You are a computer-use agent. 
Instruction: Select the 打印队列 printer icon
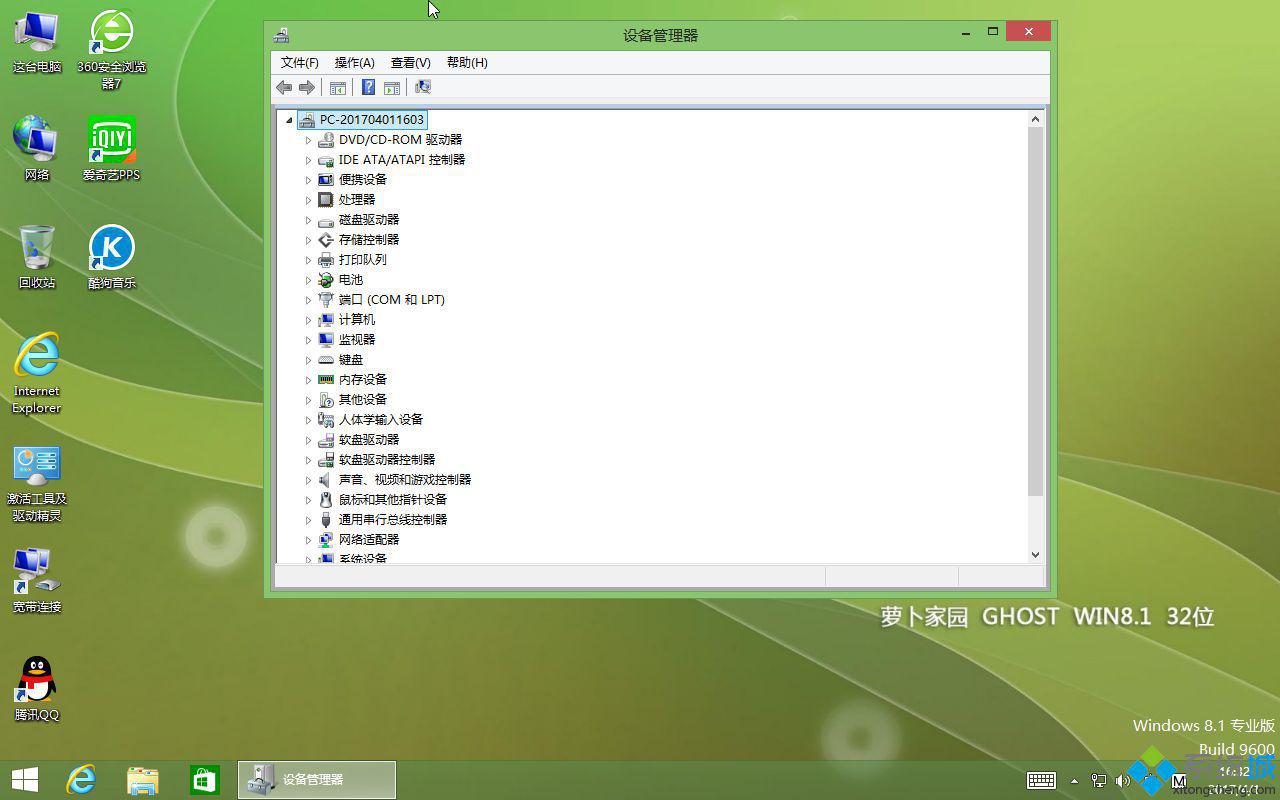pos(326,260)
